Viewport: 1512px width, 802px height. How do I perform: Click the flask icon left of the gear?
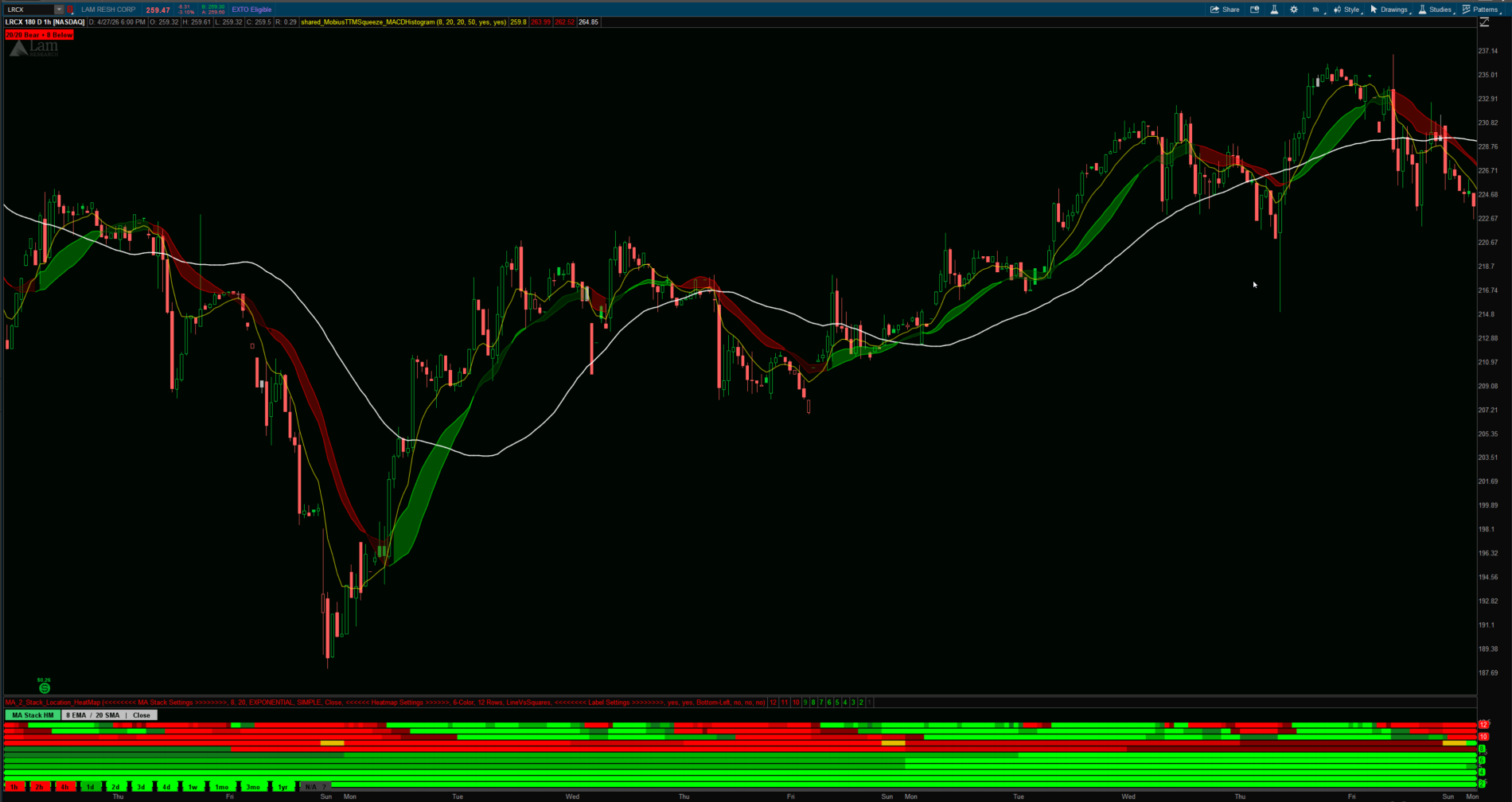(x=1276, y=9)
